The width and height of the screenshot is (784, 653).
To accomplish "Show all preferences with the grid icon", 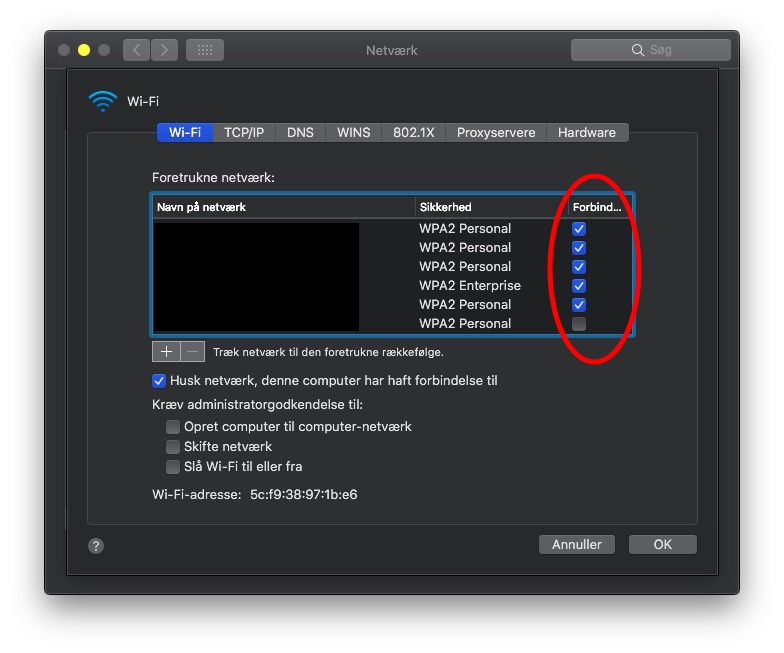I will tap(205, 50).
